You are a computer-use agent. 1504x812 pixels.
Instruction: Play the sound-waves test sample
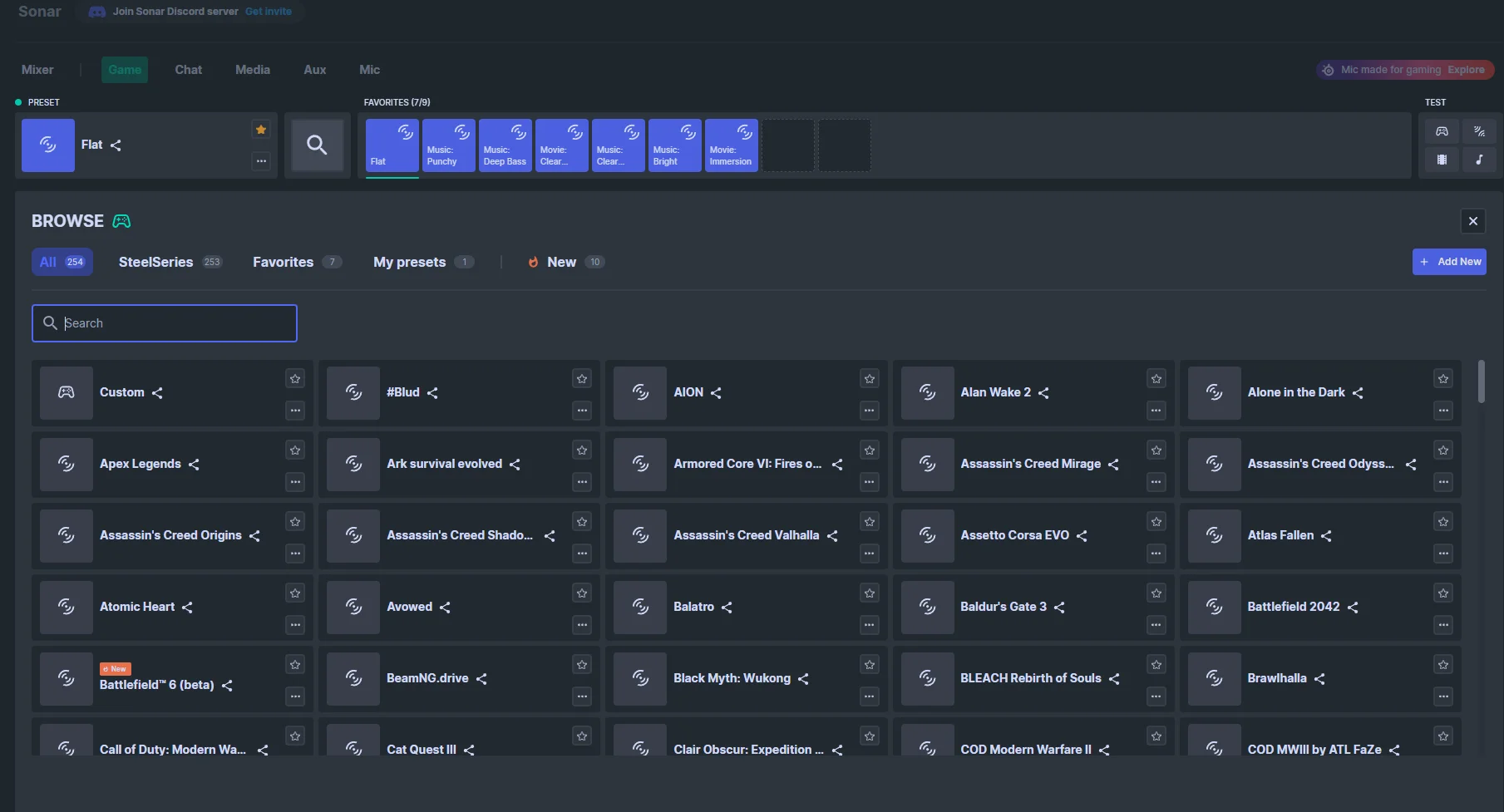point(1479,131)
